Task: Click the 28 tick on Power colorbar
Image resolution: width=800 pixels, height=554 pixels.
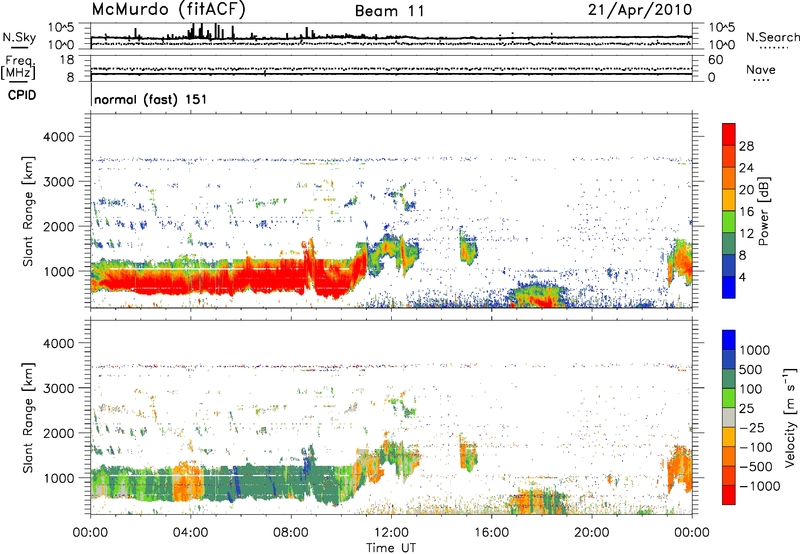Action: click(x=746, y=146)
